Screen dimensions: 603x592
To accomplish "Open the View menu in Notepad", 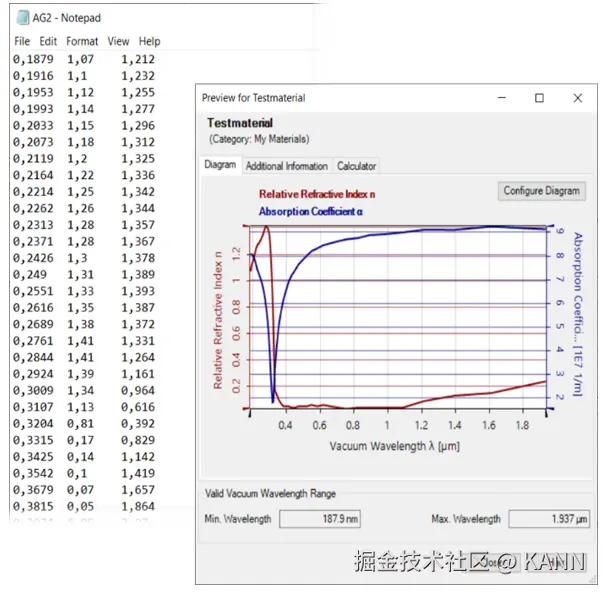I will click(118, 41).
